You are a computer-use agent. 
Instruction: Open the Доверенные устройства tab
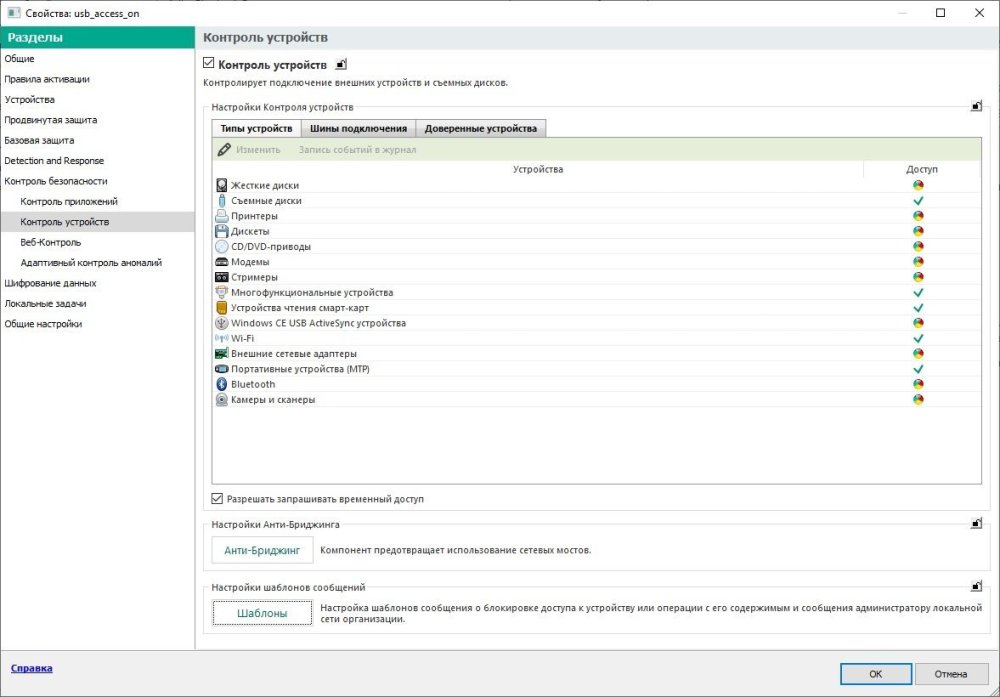(x=481, y=128)
